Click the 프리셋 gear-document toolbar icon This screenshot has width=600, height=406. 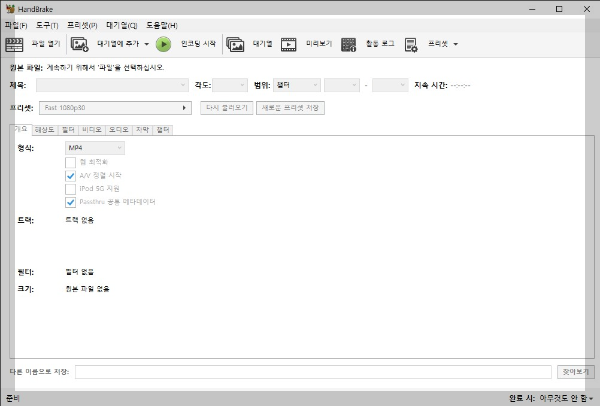tap(411, 44)
